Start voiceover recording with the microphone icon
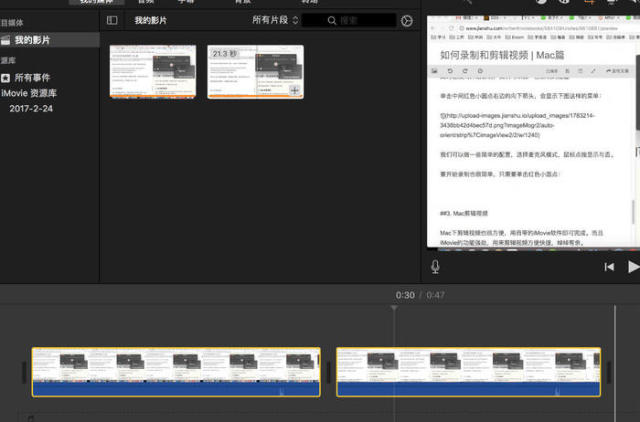 pos(435,267)
